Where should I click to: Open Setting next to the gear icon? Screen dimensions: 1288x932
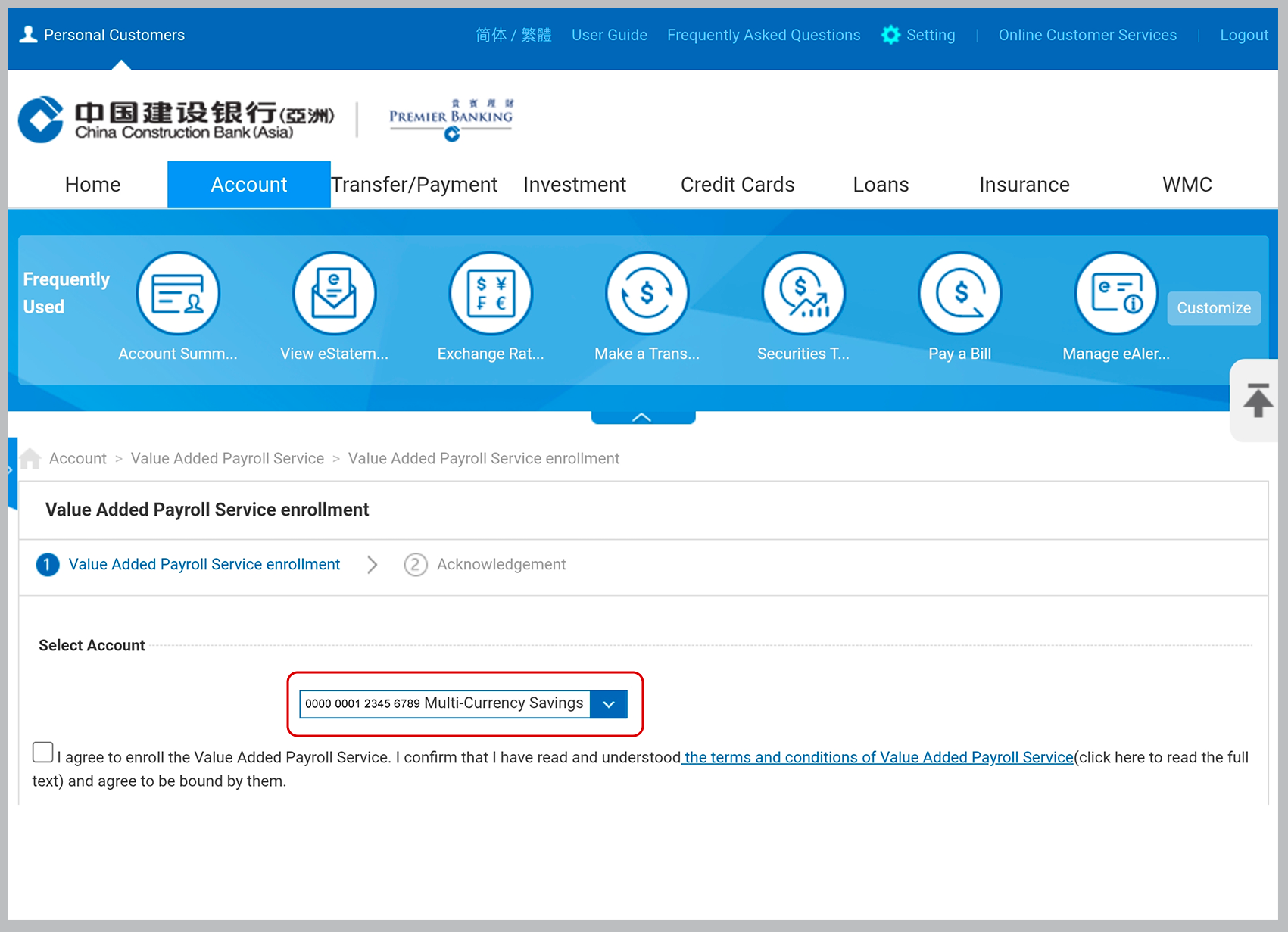930,35
